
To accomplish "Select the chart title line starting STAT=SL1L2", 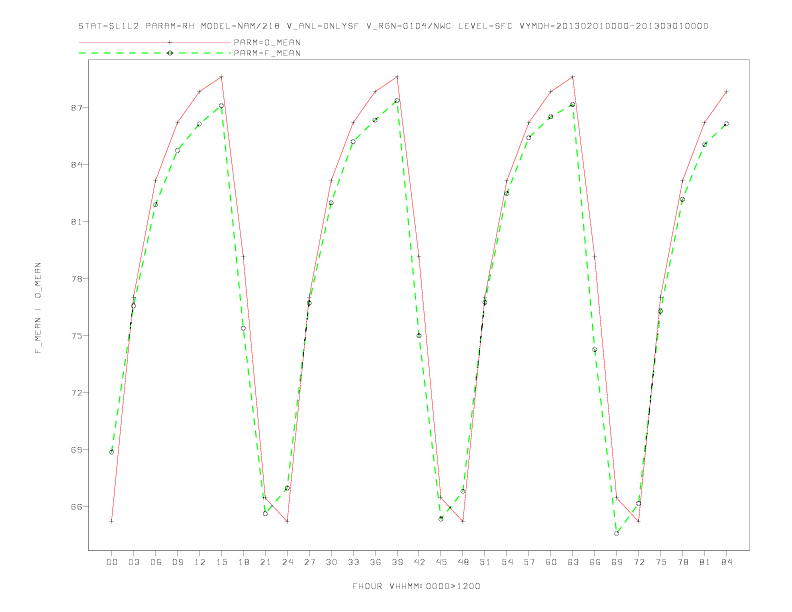I will point(393,26).
